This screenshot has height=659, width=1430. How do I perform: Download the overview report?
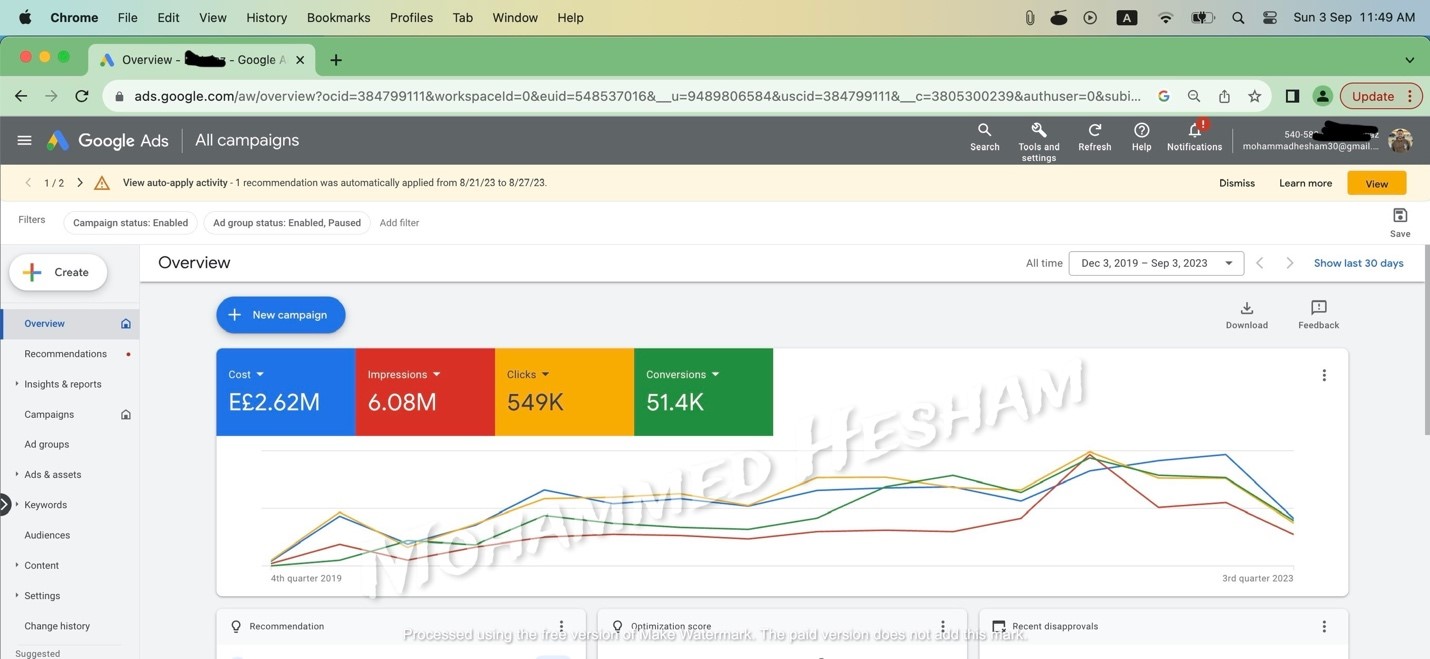pos(1246,309)
